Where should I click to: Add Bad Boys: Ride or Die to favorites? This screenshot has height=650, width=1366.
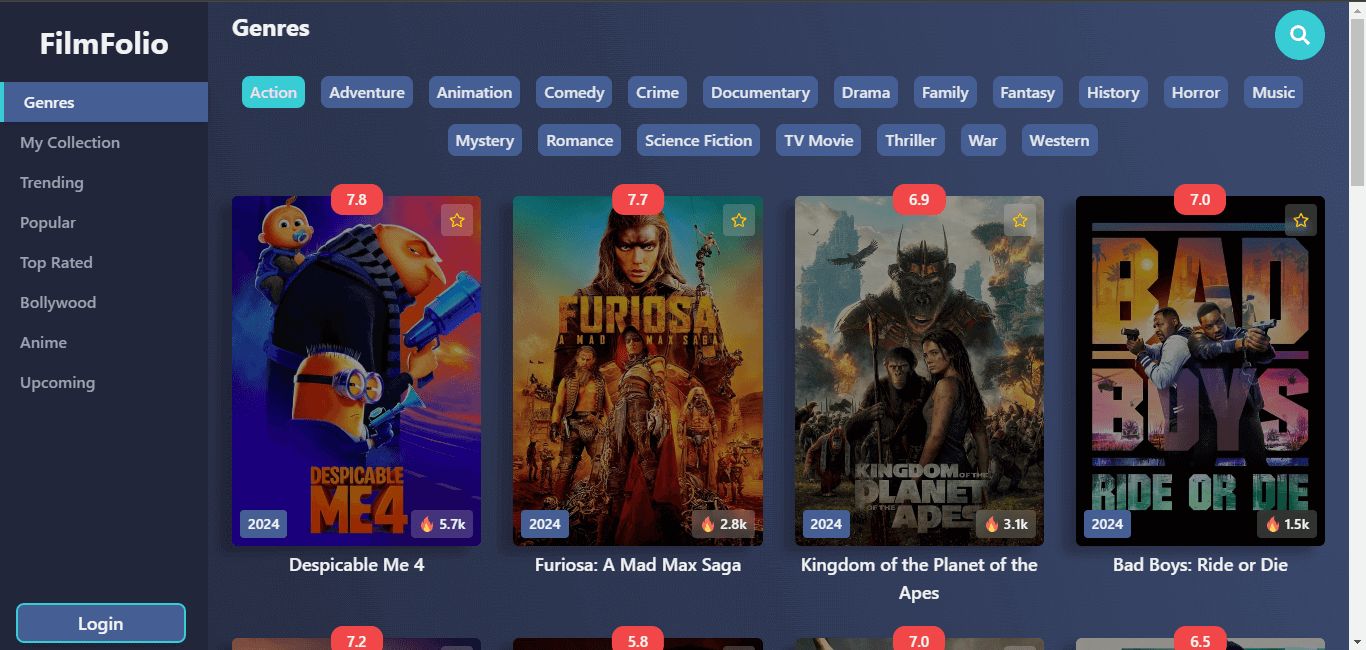click(1301, 220)
